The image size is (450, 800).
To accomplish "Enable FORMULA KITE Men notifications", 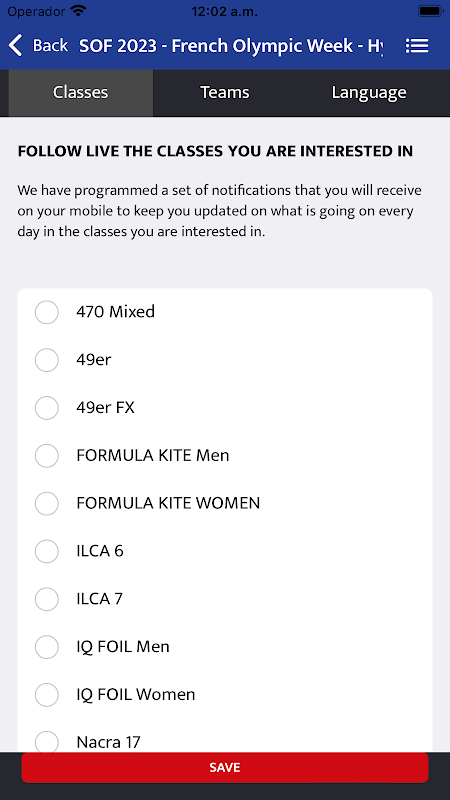I will tap(47, 455).
